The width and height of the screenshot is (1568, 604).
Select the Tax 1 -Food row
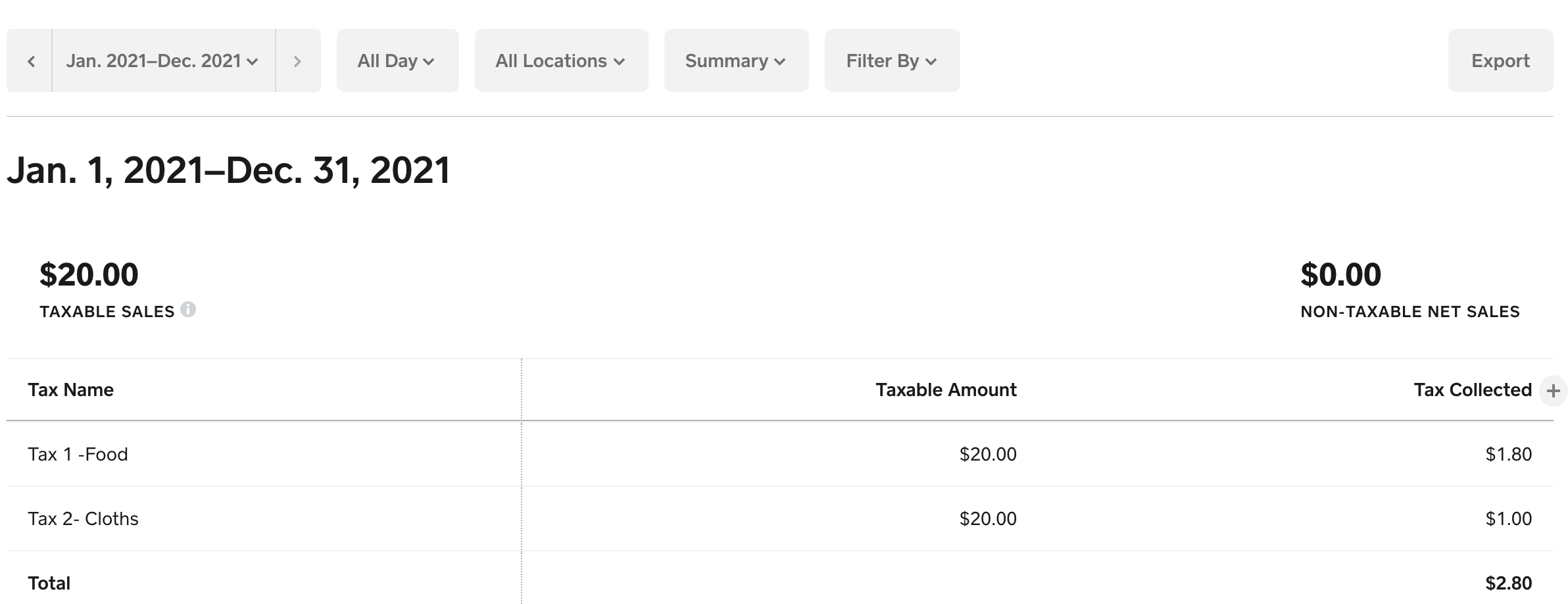click(78, 455)
